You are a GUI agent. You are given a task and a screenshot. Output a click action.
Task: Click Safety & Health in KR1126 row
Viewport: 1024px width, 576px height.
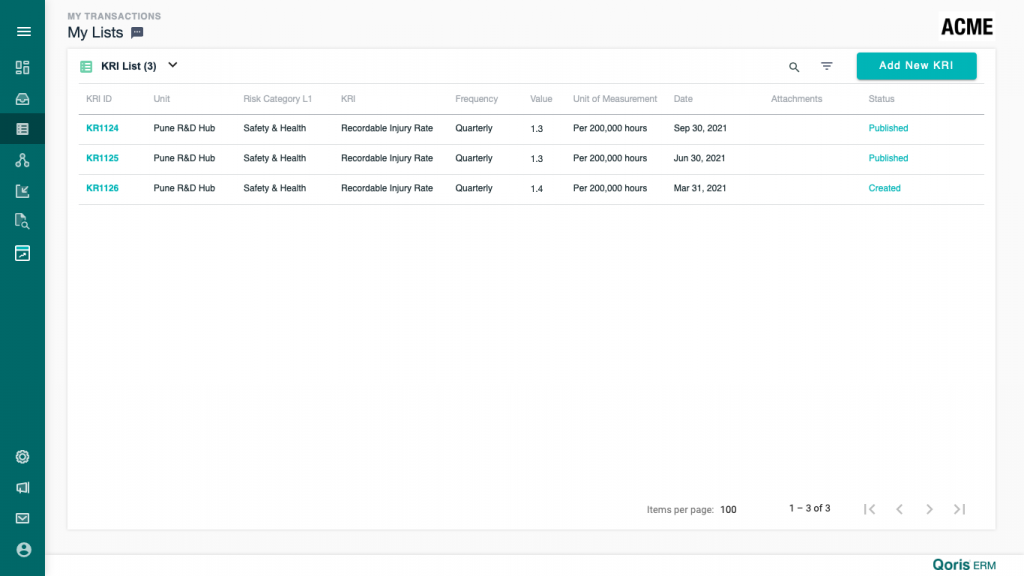click(274, 188)
